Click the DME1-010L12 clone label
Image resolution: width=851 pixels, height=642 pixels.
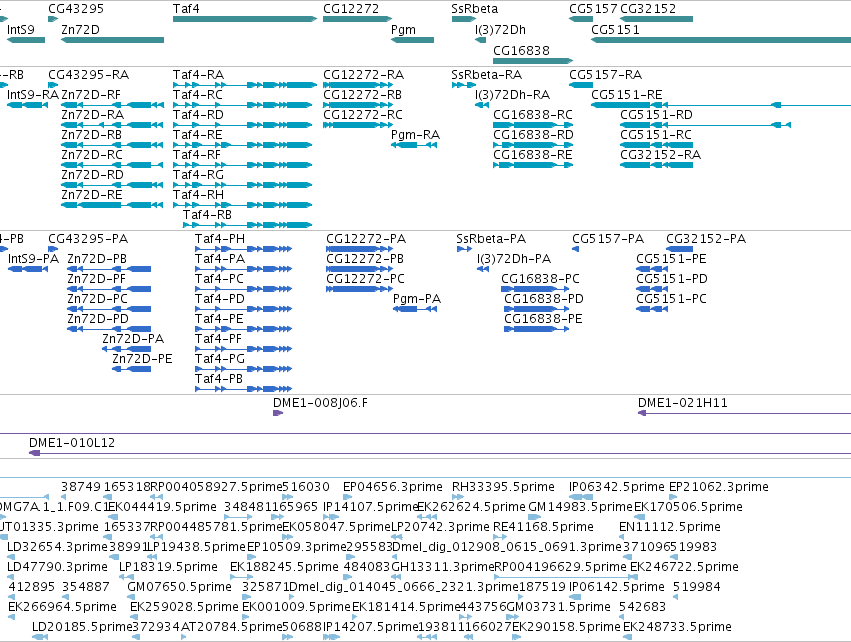tap(72, 443)
